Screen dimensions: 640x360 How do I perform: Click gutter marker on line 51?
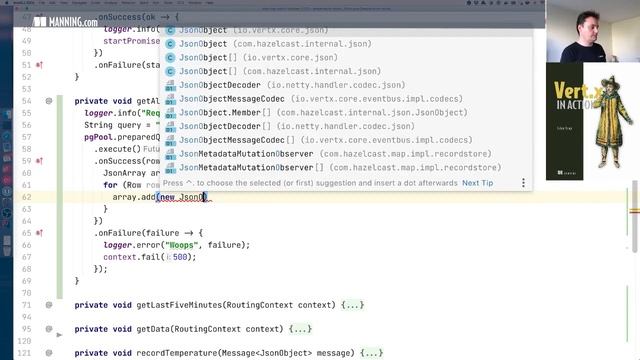[x=39, y=65]
